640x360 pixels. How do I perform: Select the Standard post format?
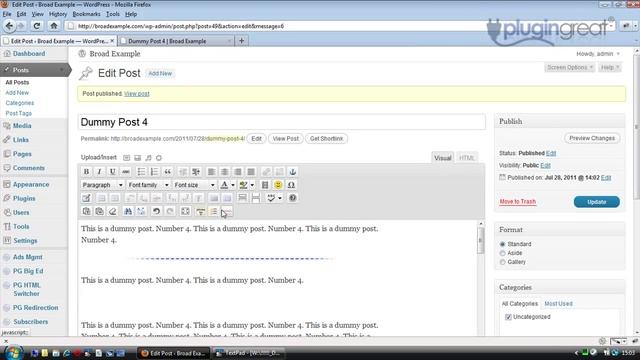tap(502, 244)
